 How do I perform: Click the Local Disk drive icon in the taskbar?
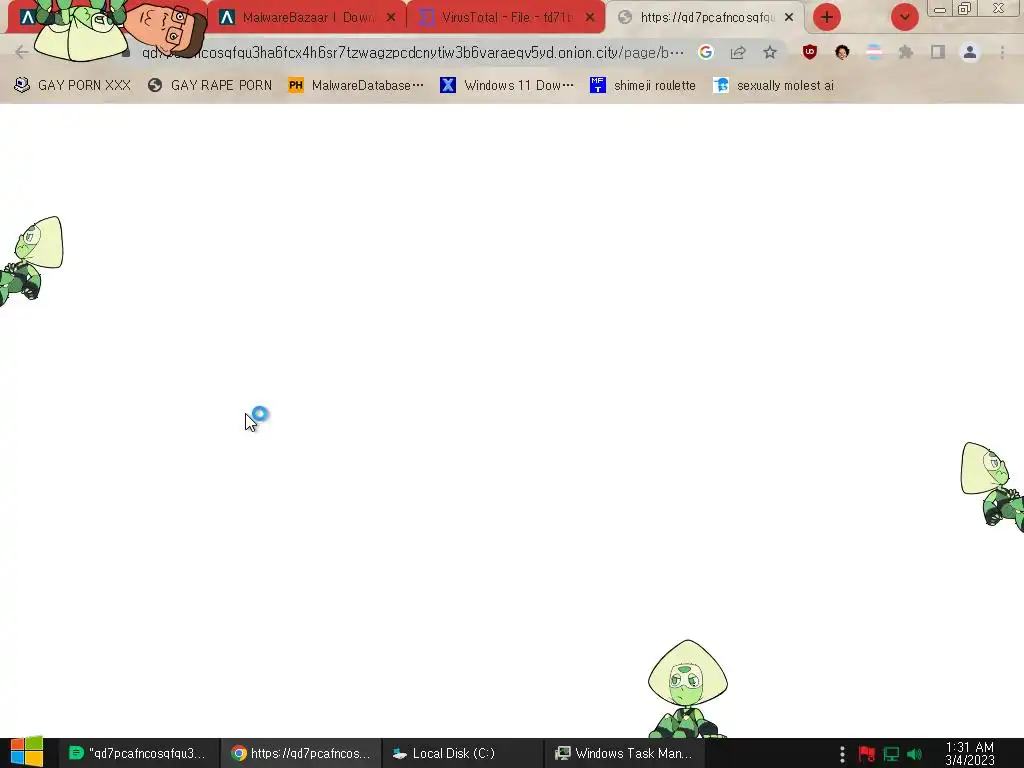pos(400,754)
